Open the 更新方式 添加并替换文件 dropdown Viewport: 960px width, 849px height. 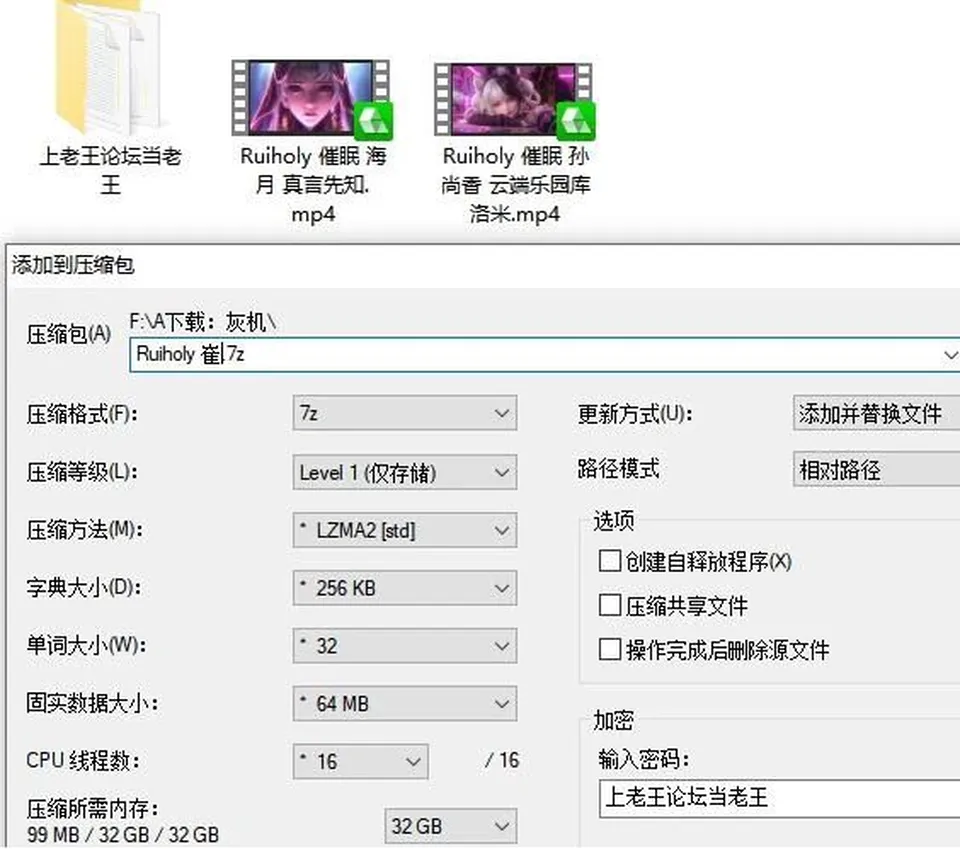(x=876, y=413)
